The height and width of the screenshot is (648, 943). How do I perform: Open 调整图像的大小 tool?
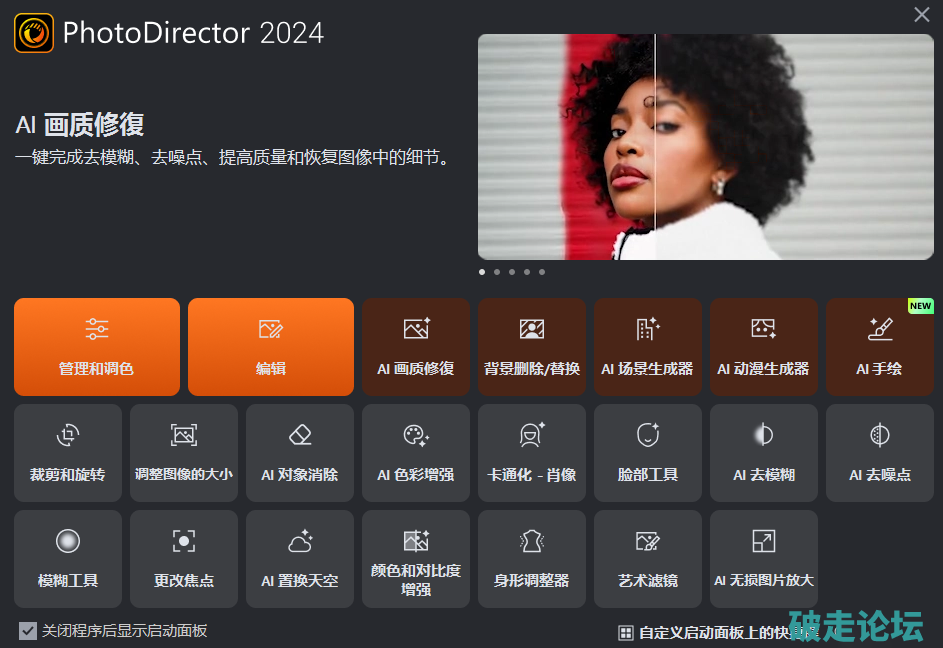click(x=184, y=452)
